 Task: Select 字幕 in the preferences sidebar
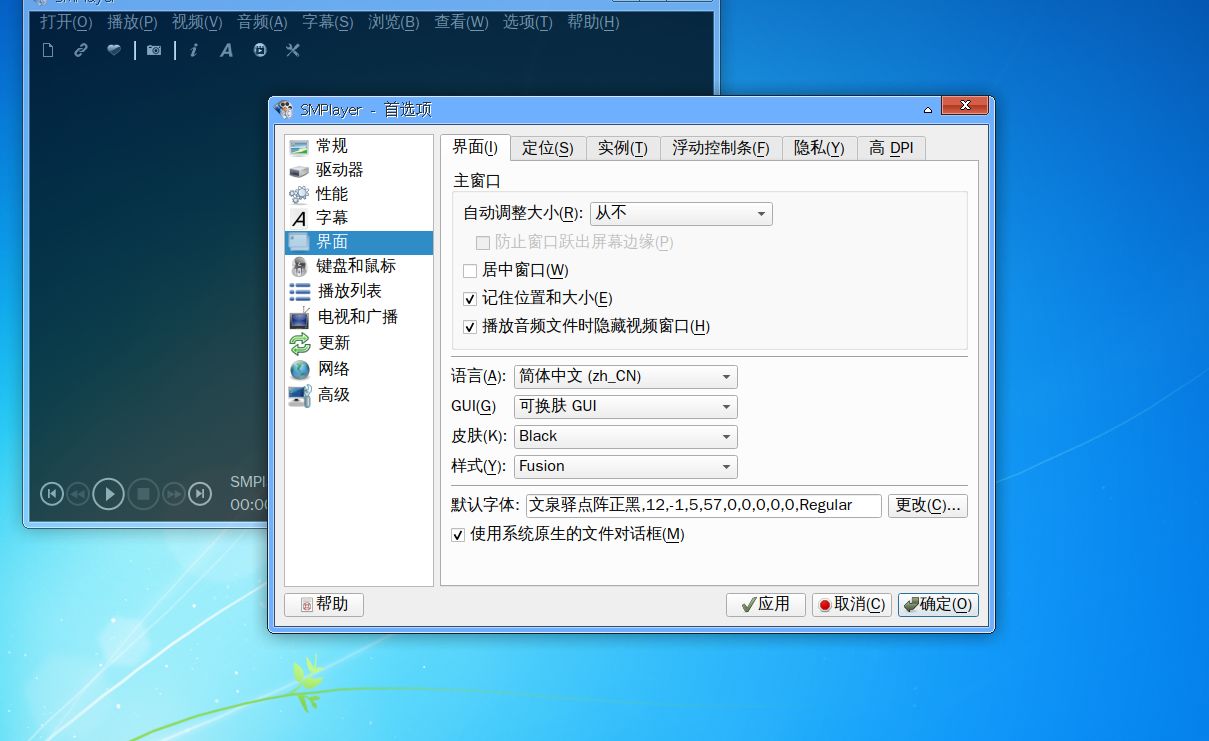pyautogui.click(x=359, y=218)
